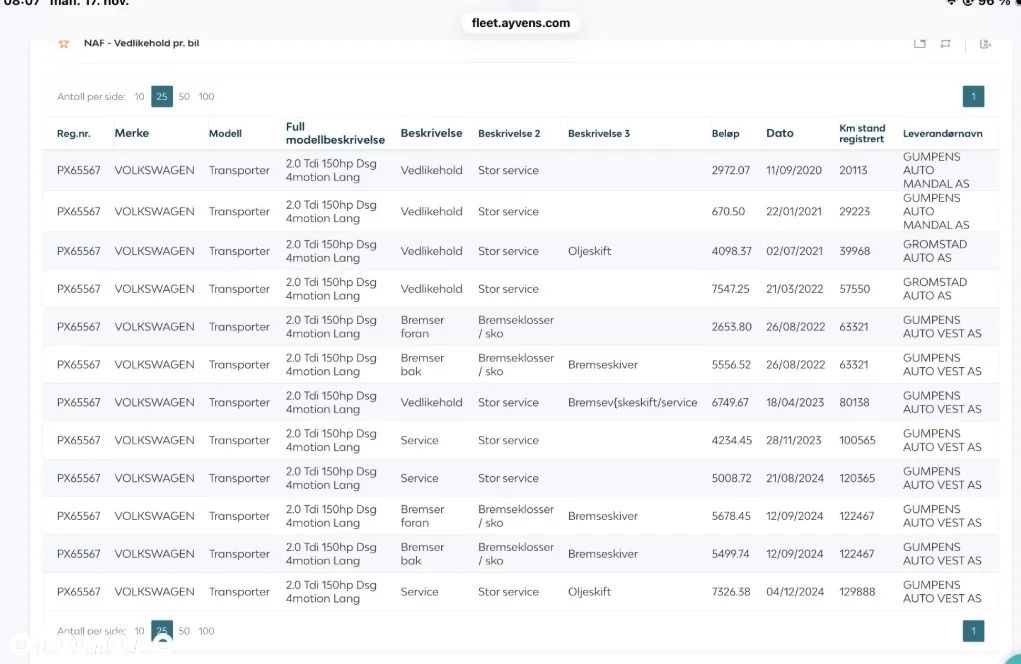
Task: Select top 25 rows per page option
Action: pyautogui.click(x=162, y=96)
